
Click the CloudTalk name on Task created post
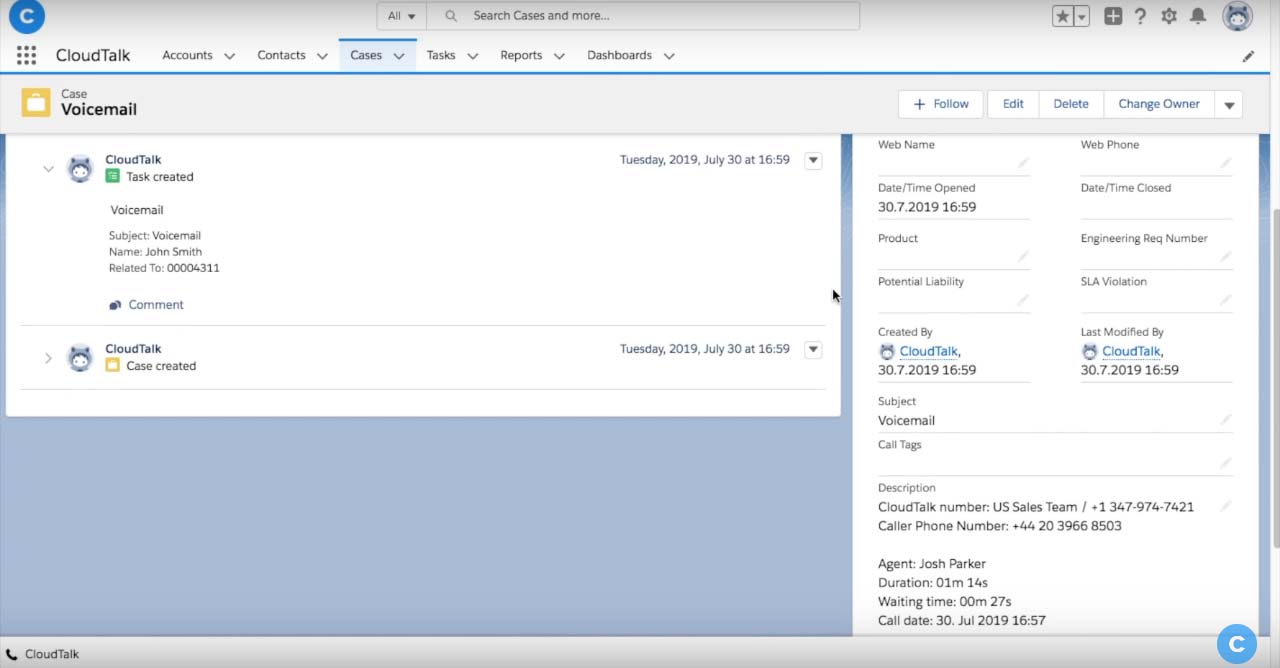coord(133,159)
